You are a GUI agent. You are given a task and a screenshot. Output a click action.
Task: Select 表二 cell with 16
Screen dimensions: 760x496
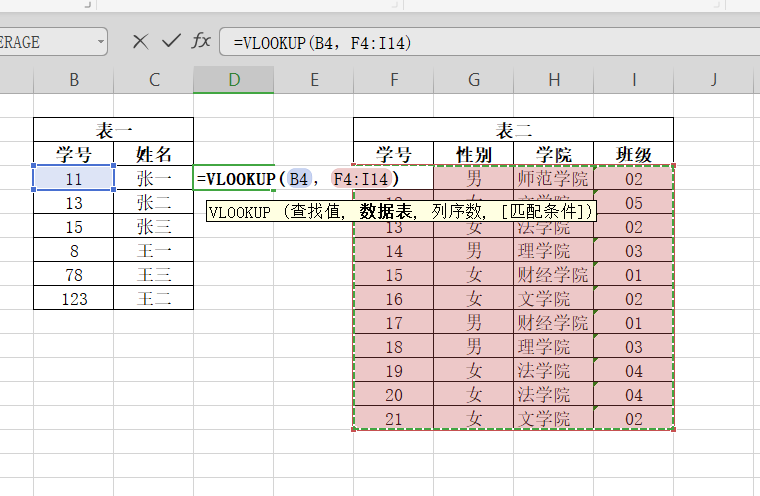(394, 299)
